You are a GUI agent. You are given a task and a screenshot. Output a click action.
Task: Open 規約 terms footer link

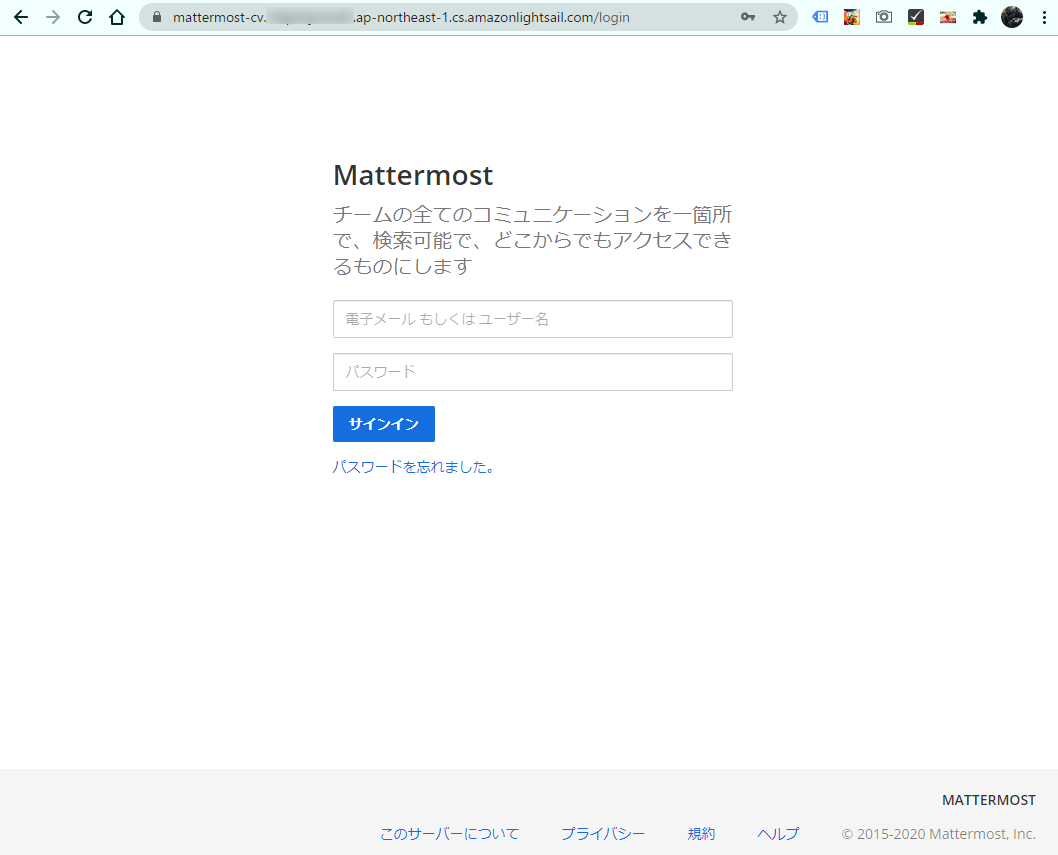(x=701, y=834)
